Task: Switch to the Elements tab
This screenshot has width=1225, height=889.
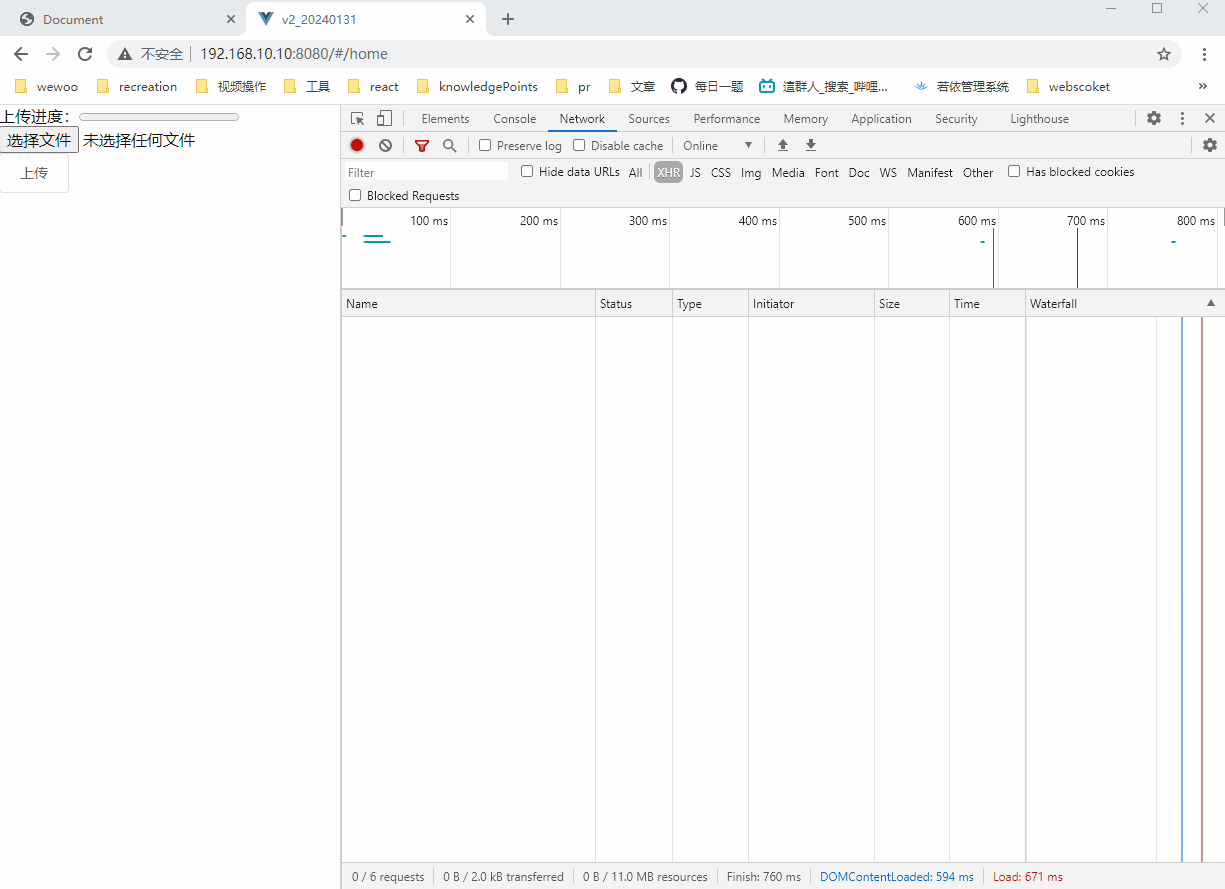Action: [x=445, y=118]
